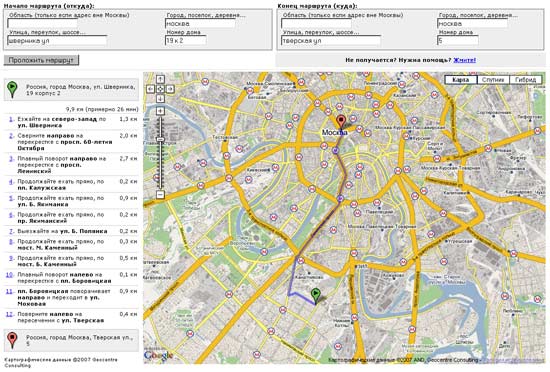Open route step 12 link
550x372 pixels.
tap(9, 314)
